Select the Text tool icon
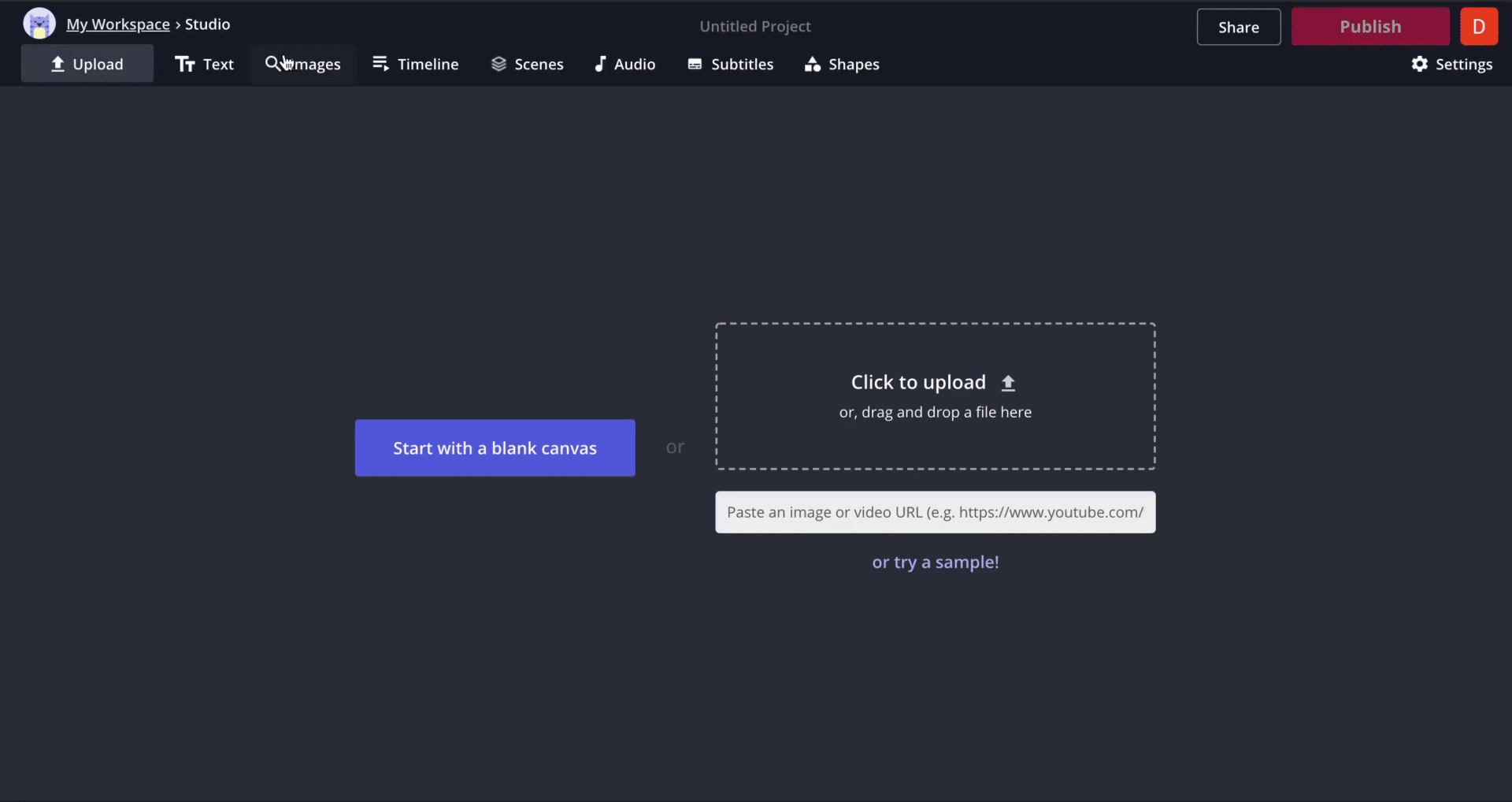 pos(185,65)
